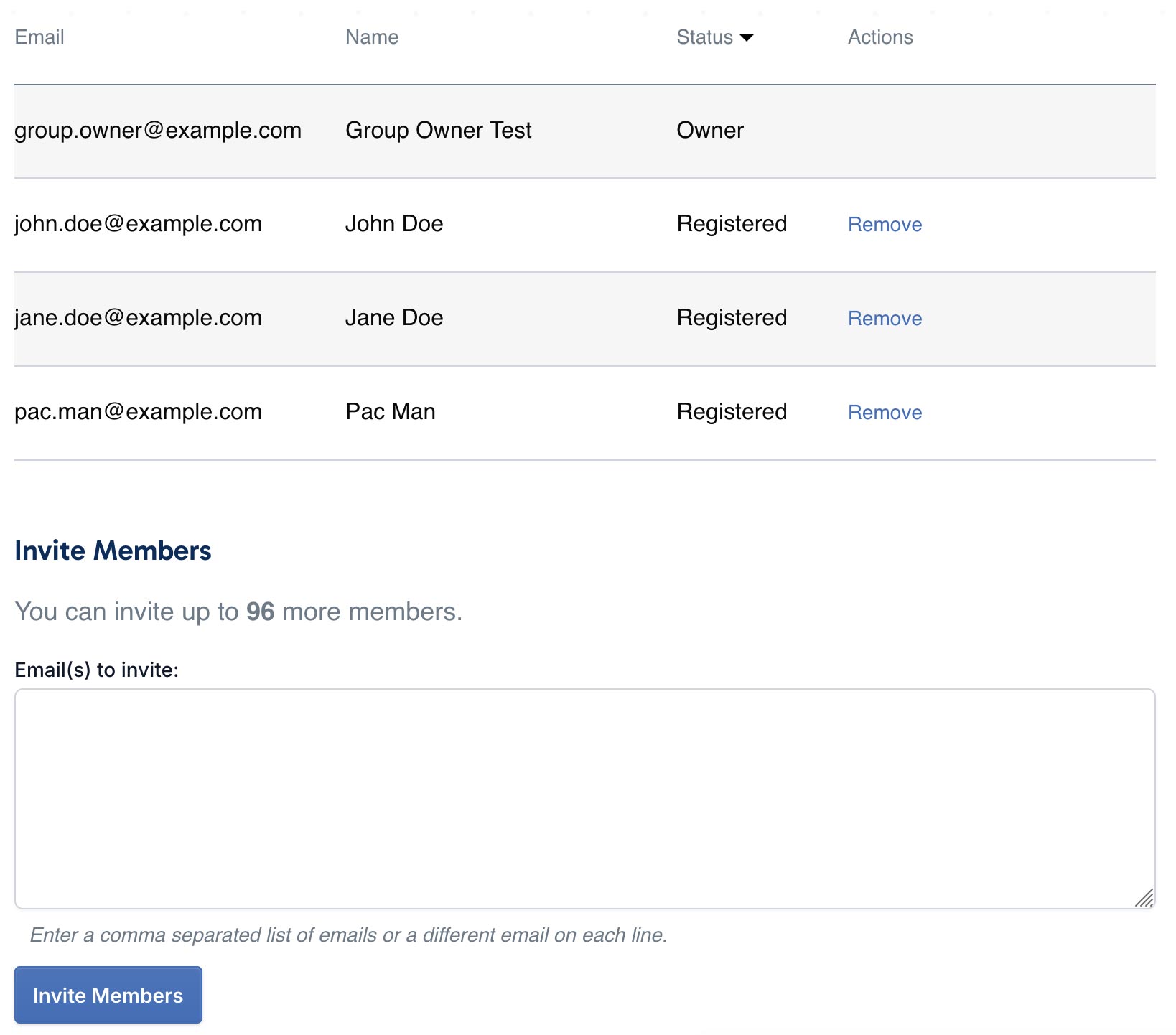Screen dimensions: 1176x1035
Task: Select the group.owner@example.com email
Action: 158,131
